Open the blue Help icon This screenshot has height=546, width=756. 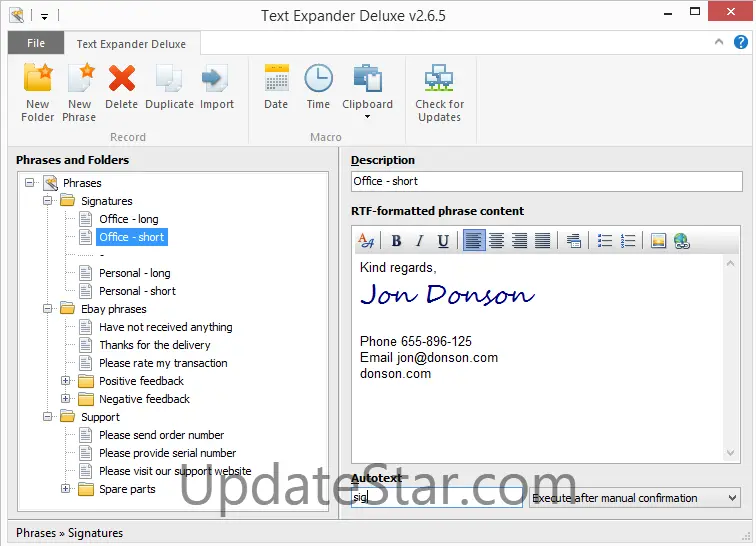[741, 42]
